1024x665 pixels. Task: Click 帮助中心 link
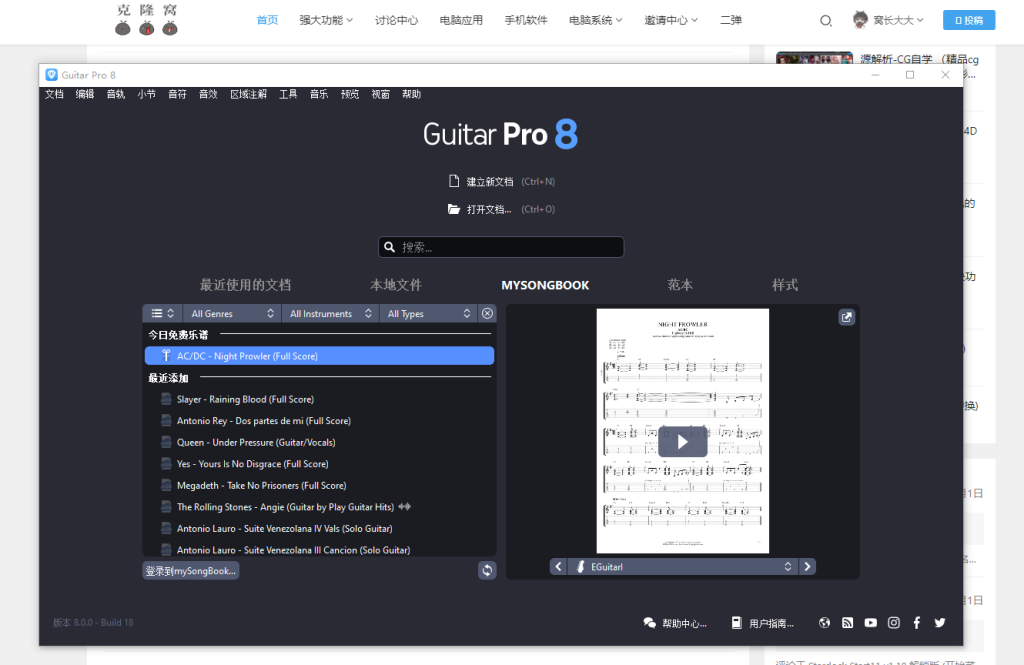point(684,623)
